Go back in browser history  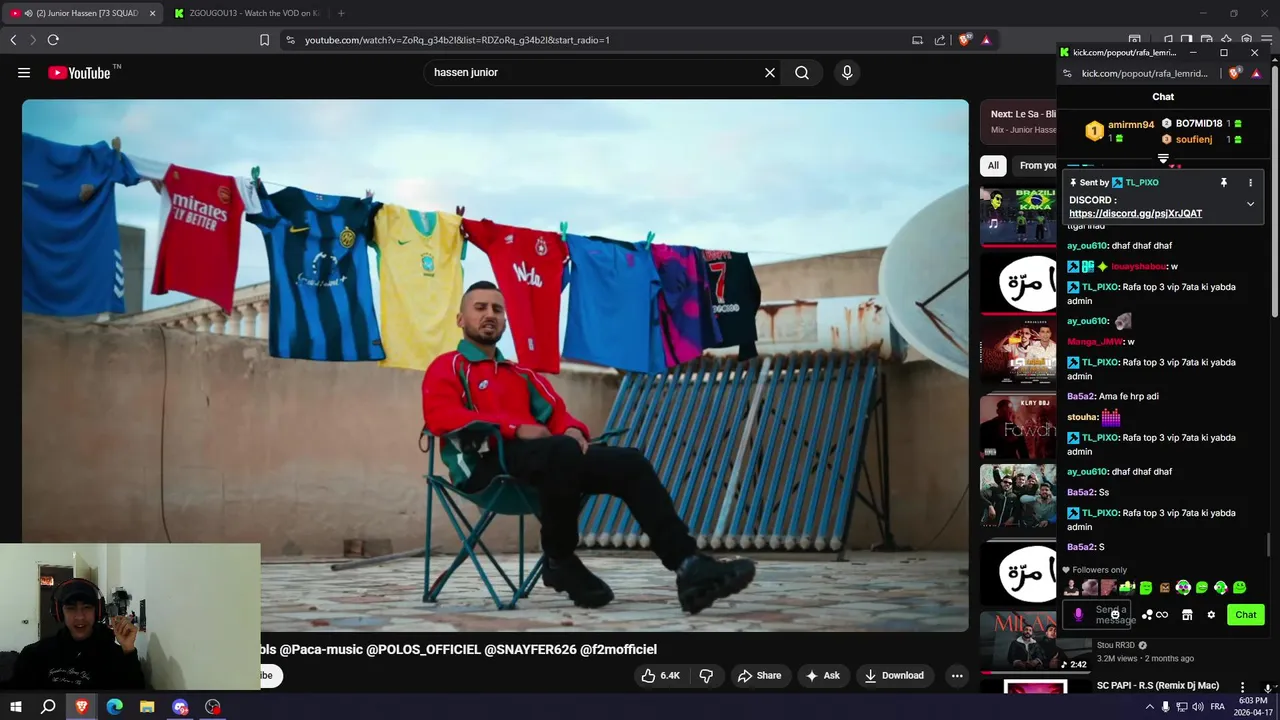[x=13, y=40]
